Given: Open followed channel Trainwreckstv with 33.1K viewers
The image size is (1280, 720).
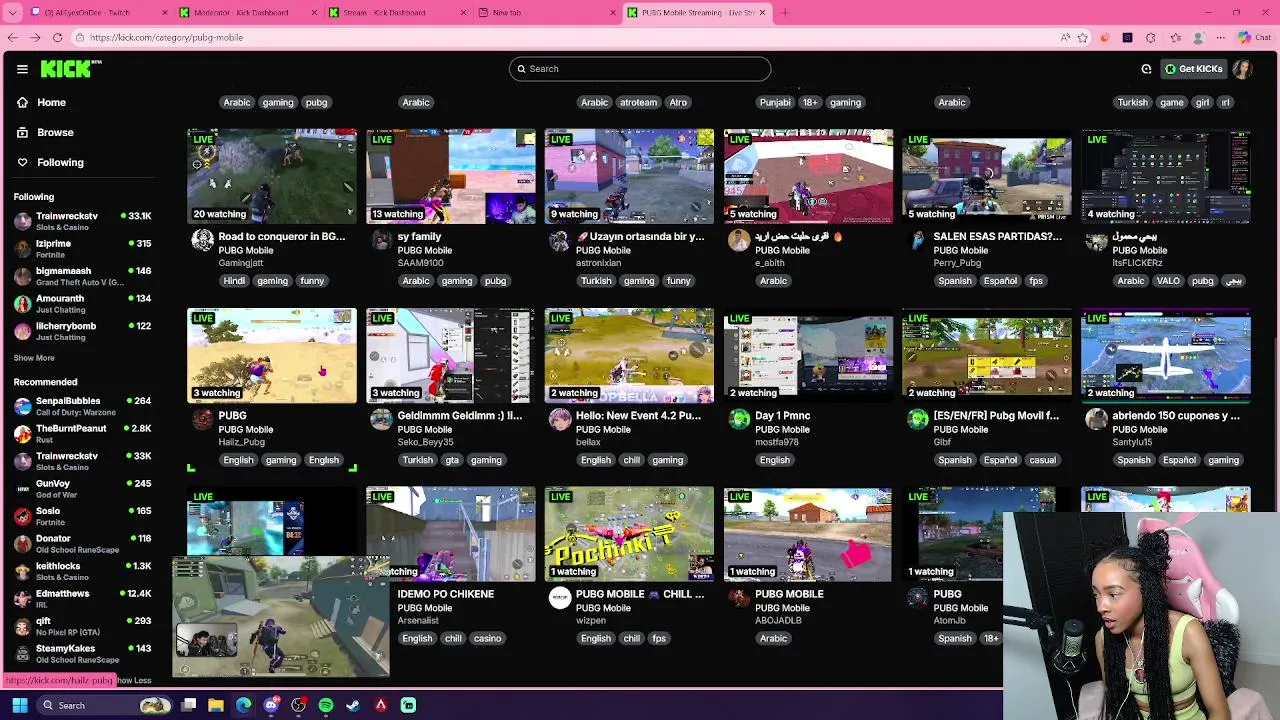Looking at the screenshot, I should (80, 221).
